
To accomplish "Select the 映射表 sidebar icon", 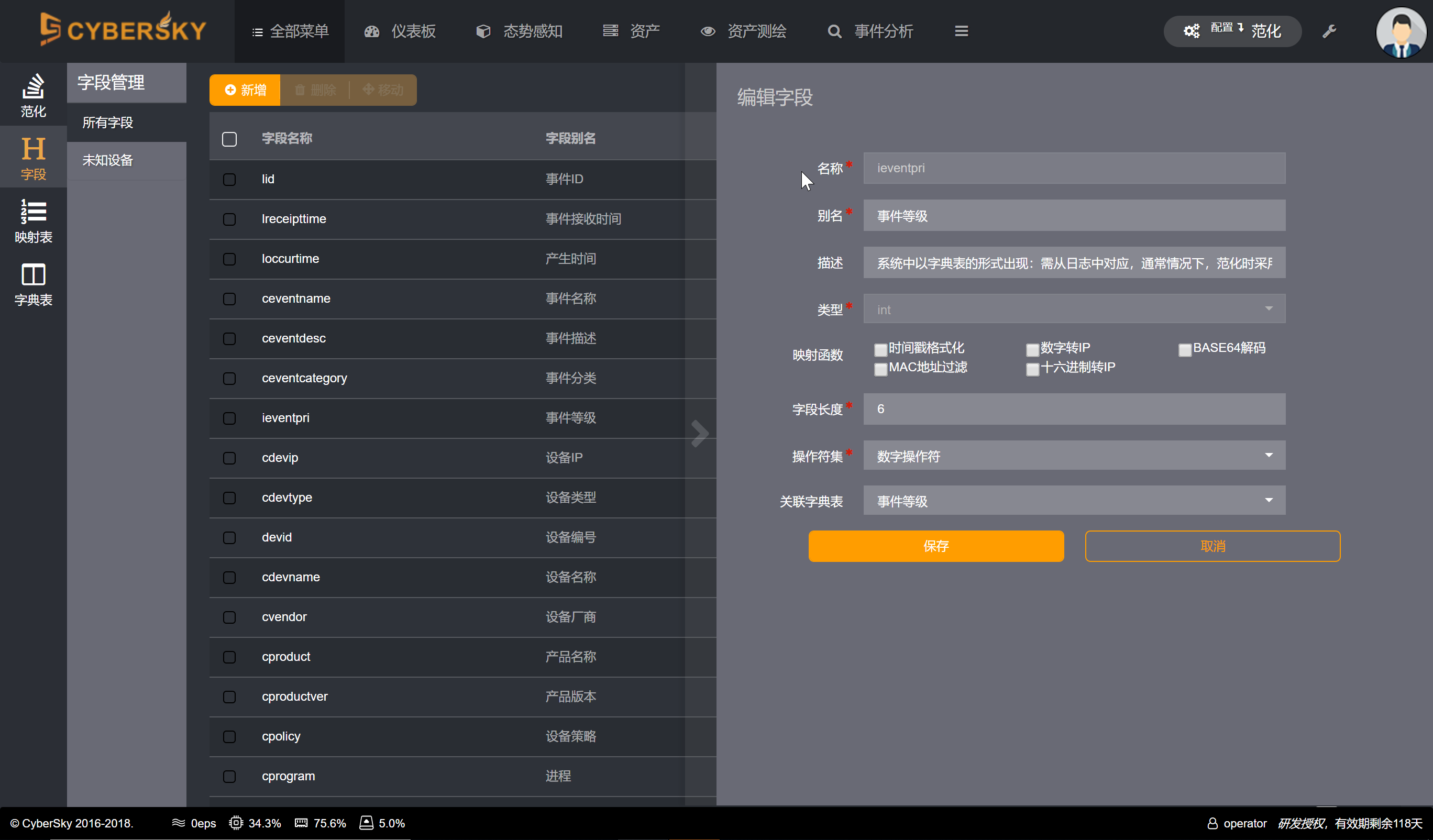I will [x=33, y=220].
